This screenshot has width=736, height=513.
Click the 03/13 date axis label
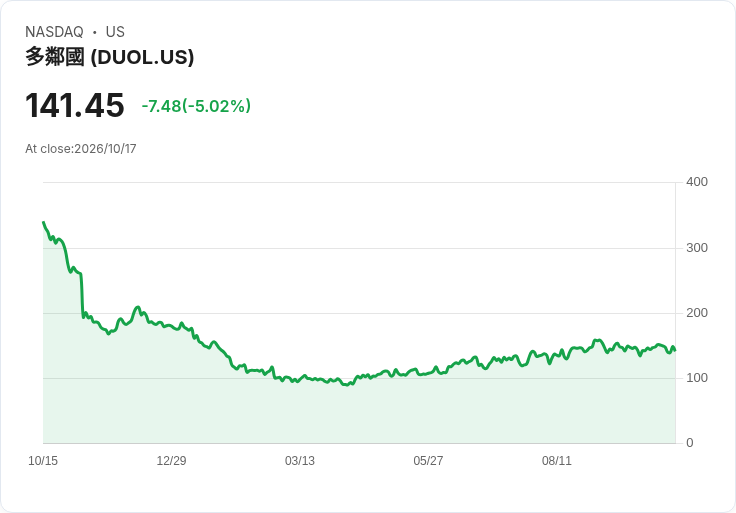point(299,460)
